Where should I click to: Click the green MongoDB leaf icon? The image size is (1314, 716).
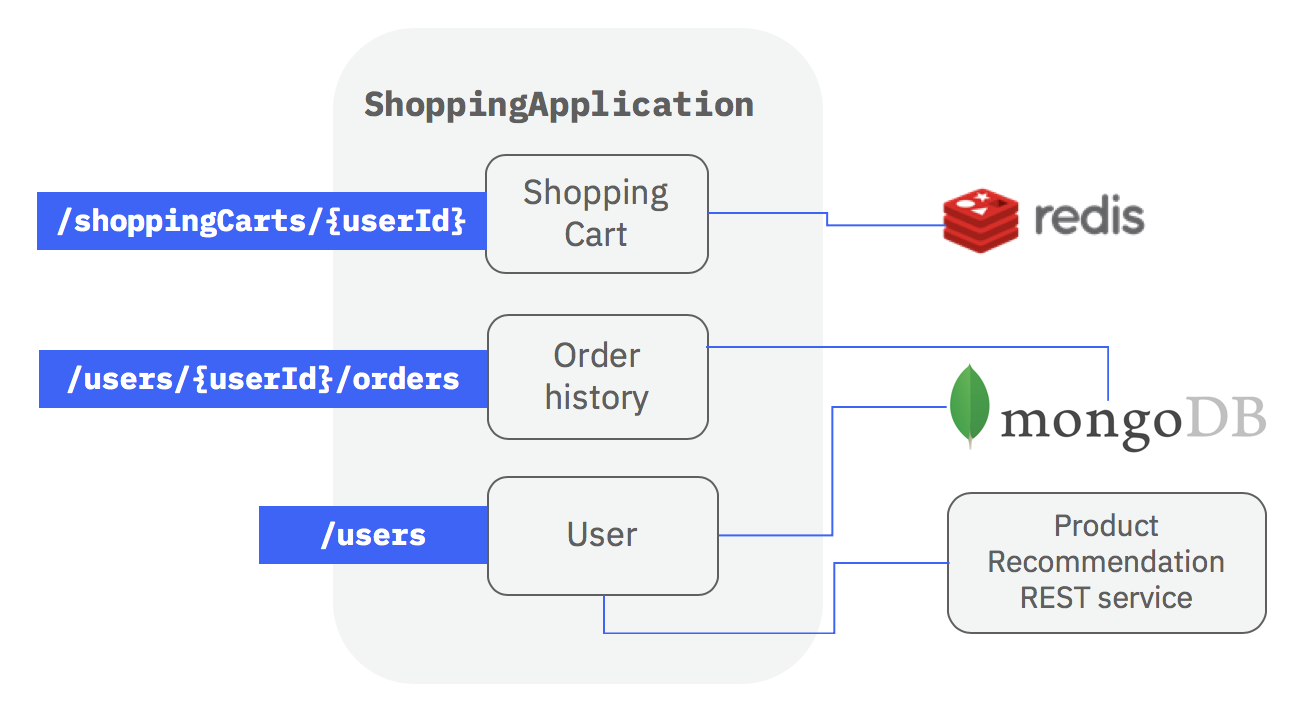point(969,406)
